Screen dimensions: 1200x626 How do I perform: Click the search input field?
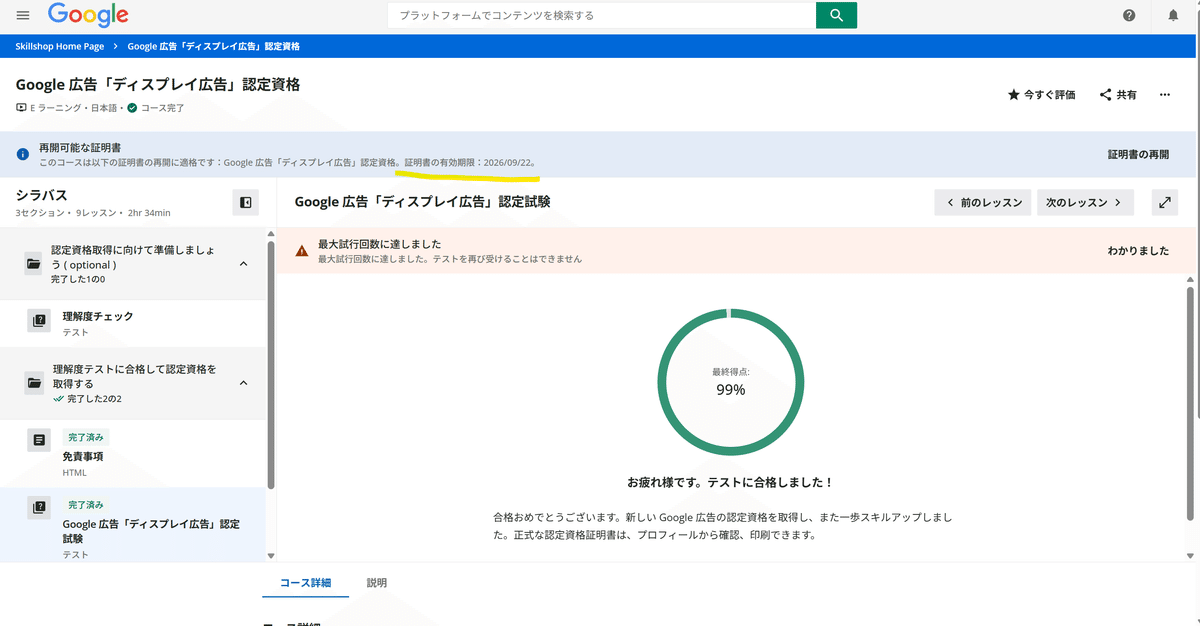600,16
